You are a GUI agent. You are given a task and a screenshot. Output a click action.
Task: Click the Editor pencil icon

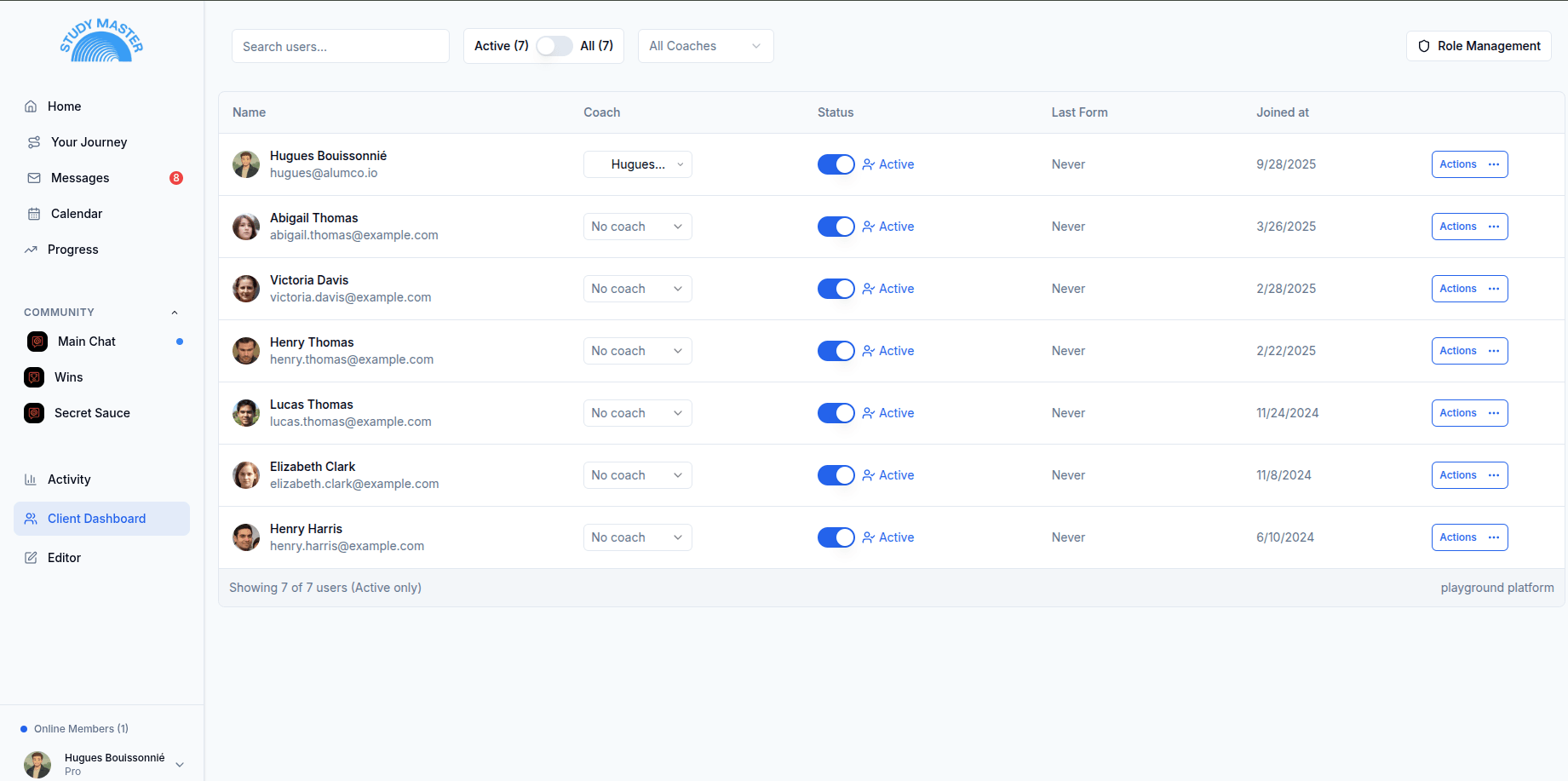tap(32, 557)
